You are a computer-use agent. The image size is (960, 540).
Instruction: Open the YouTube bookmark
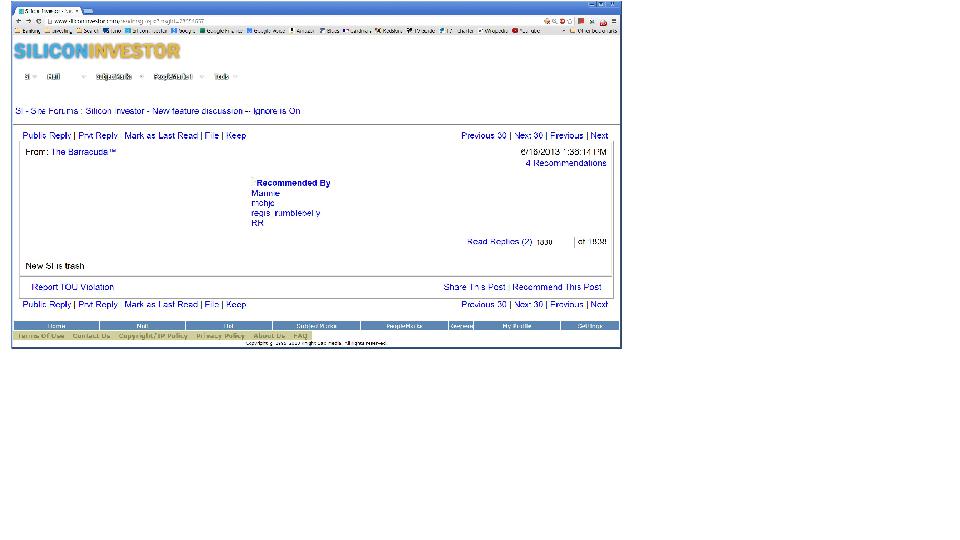pos(526,31)
